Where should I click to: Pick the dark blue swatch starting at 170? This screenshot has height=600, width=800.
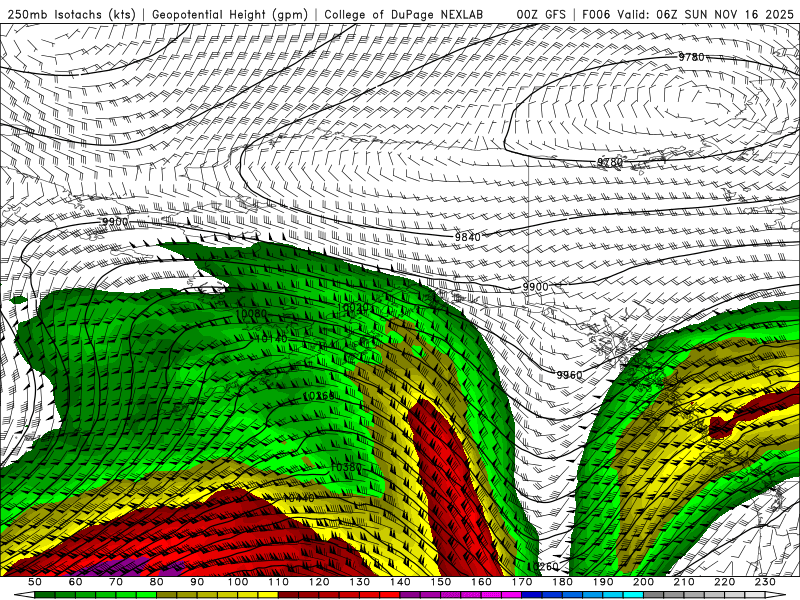[532, 594]
